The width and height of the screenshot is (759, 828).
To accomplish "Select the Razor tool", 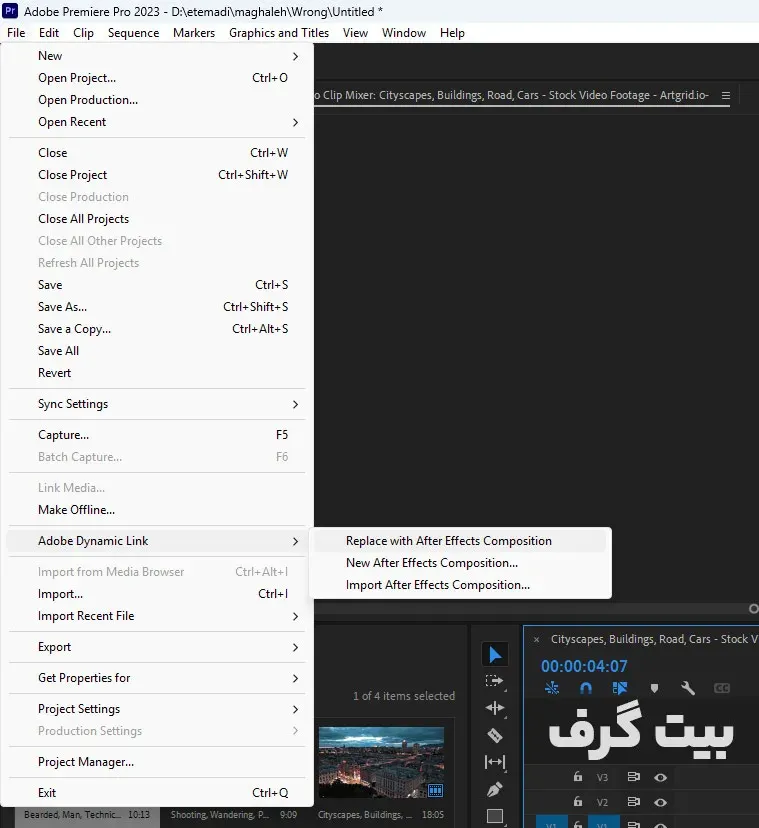I will point(494,735).
